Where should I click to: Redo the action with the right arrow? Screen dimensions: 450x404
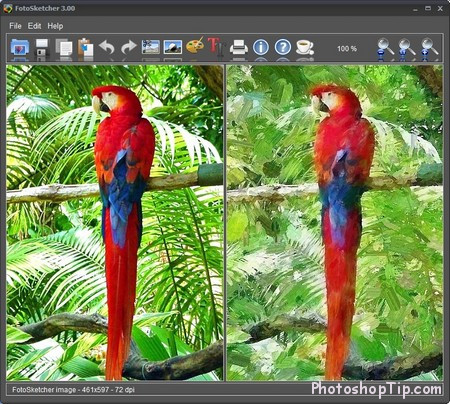coord(129,47)
